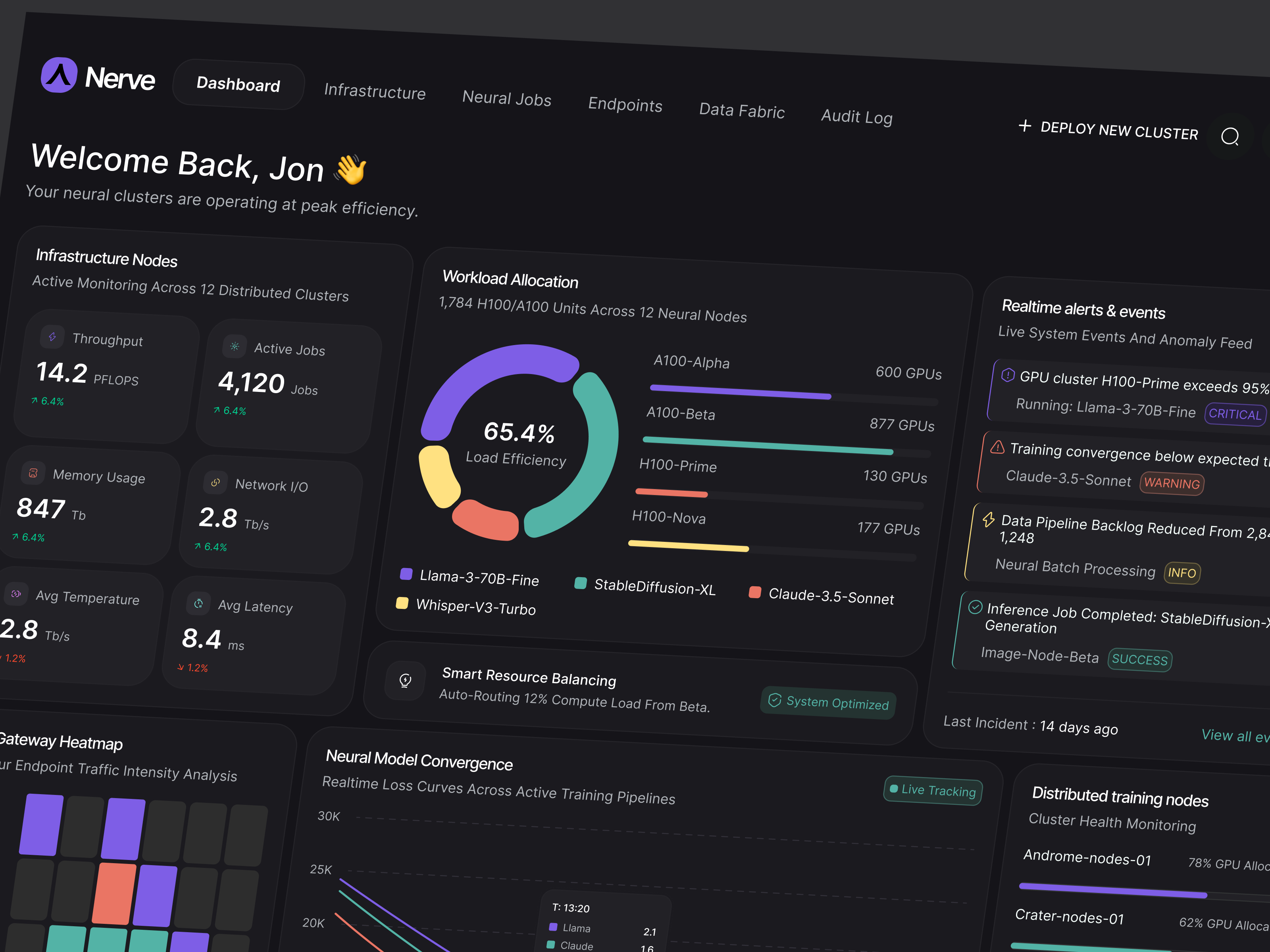Click the red heatmap cell in Gateway Heatmap
The width and height of the screenshot is (1270, 952).
114,893
